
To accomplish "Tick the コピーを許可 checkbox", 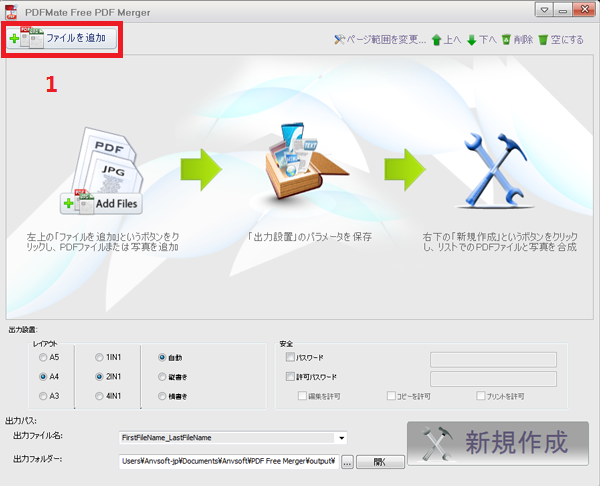I will [391, 396].
